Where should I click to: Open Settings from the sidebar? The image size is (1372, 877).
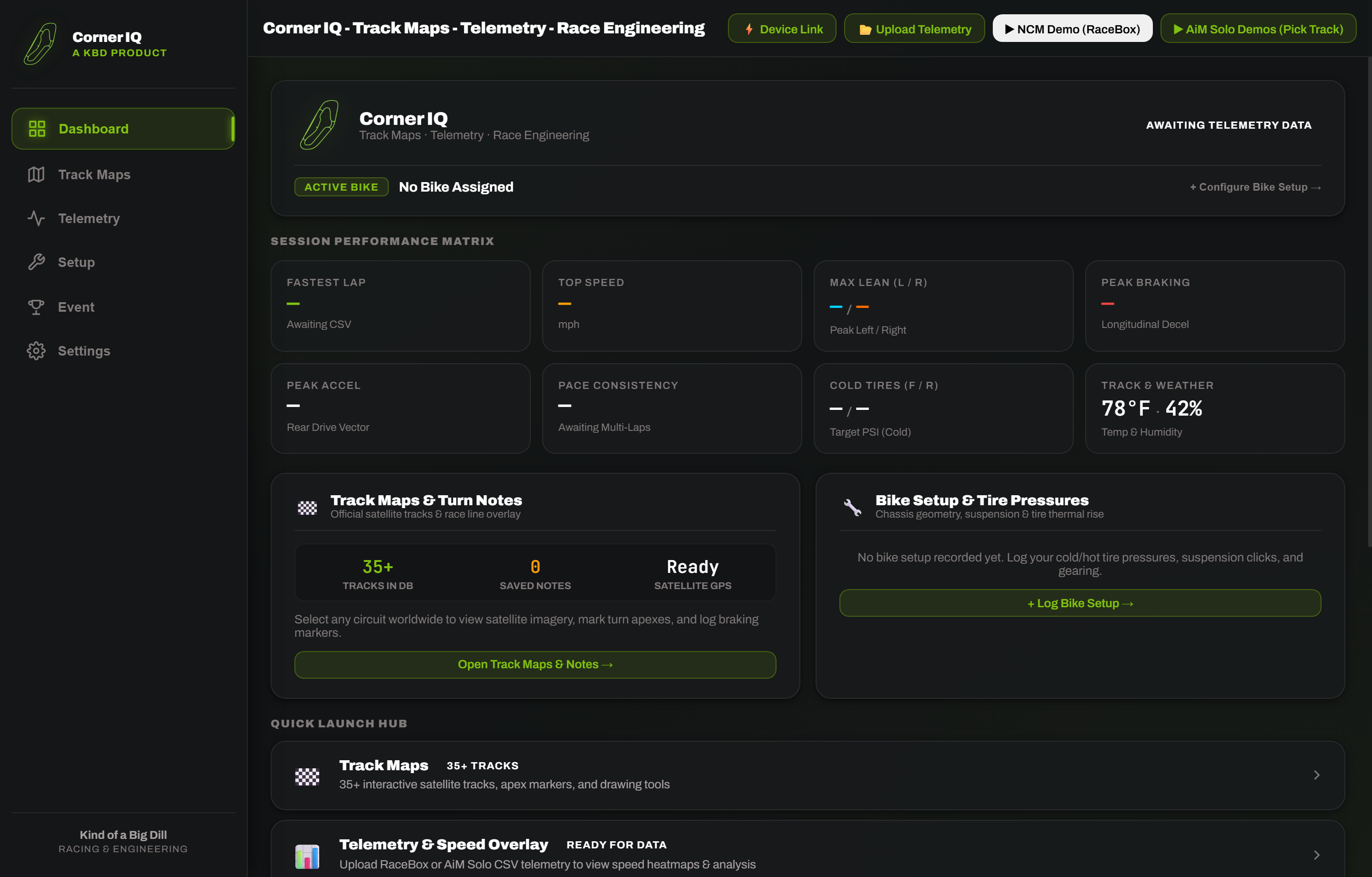tap(123, 351)
